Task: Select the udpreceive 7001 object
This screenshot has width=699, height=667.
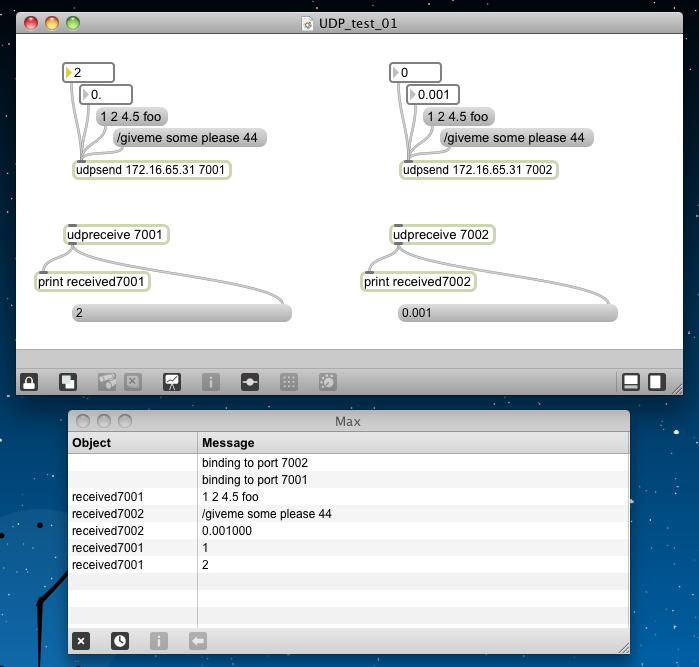Action: click(116, 235)
